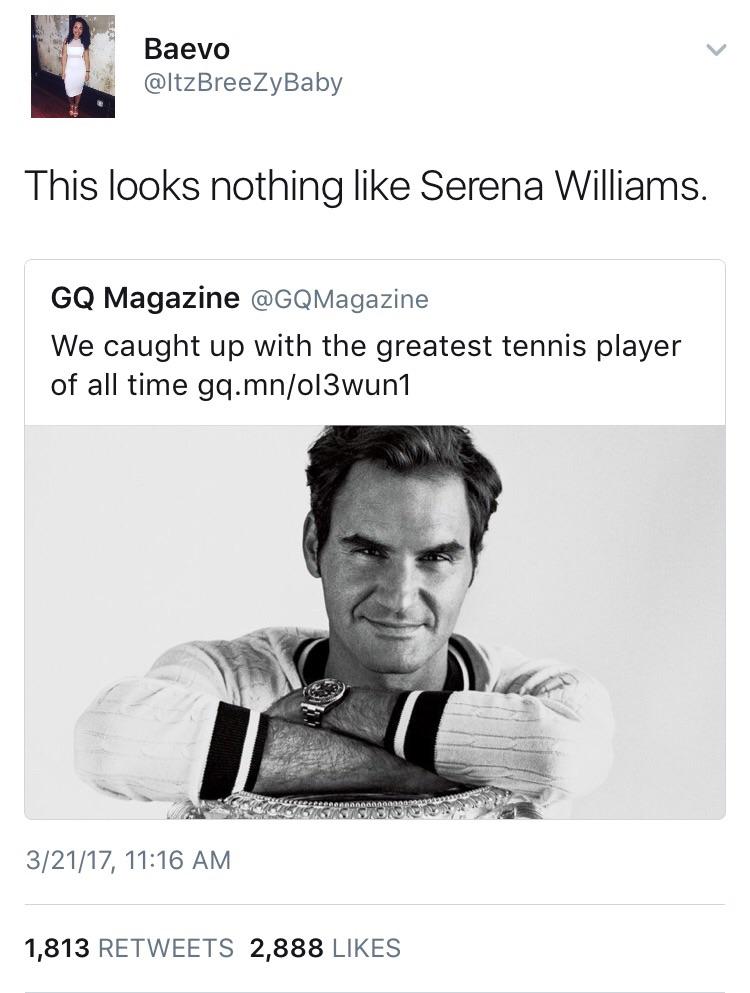Click Baevo's profile picture thumbnail
750x993 pixels.
pos(73,67)
